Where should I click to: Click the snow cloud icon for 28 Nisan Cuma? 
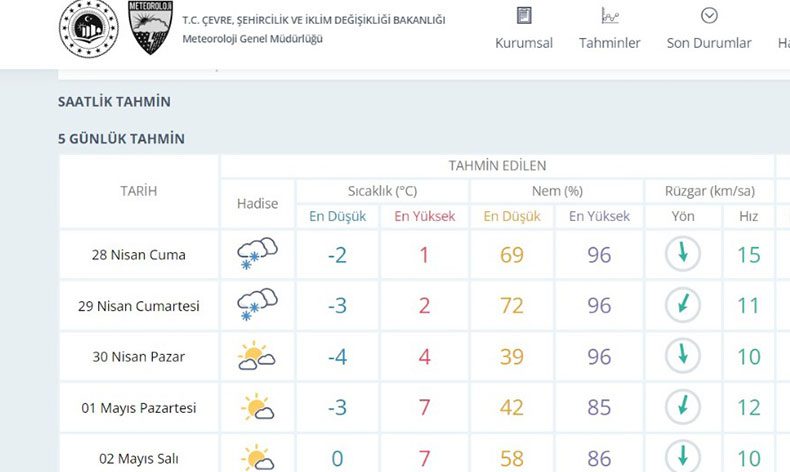(x=257, y=254)
